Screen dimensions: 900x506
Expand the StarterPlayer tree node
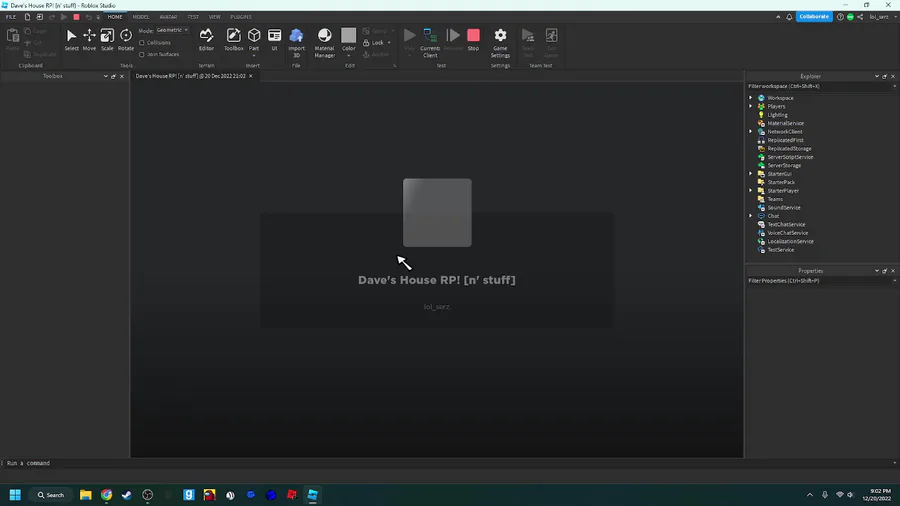751,190
